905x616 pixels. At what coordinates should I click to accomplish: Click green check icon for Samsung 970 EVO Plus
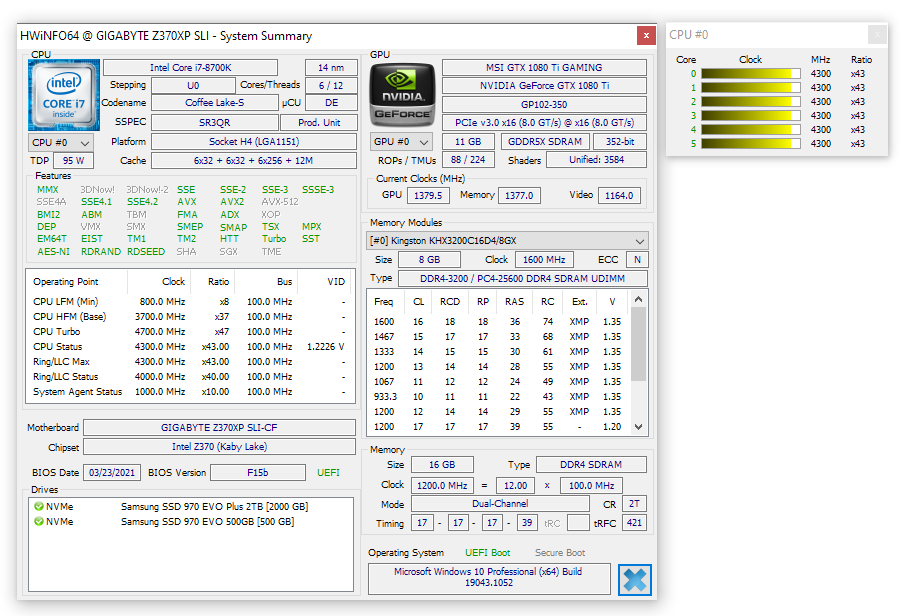click(x=39, y=506)
